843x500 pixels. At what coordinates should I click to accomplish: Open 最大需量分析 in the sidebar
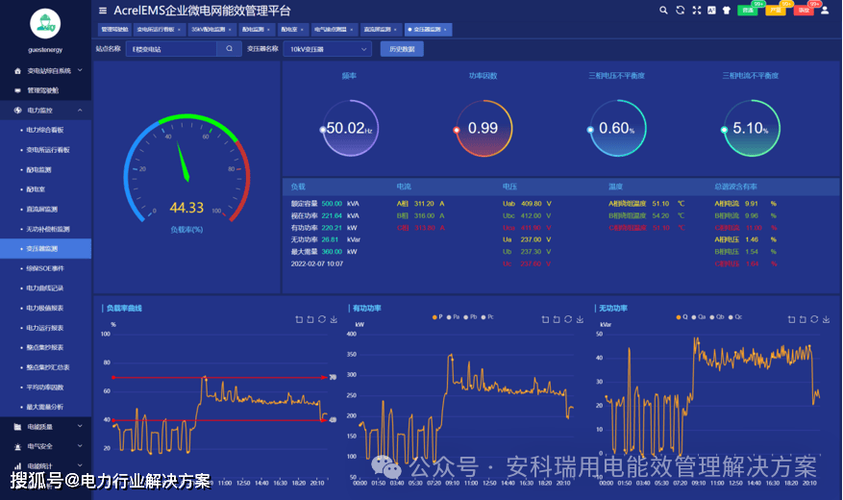tap(46, 406)
